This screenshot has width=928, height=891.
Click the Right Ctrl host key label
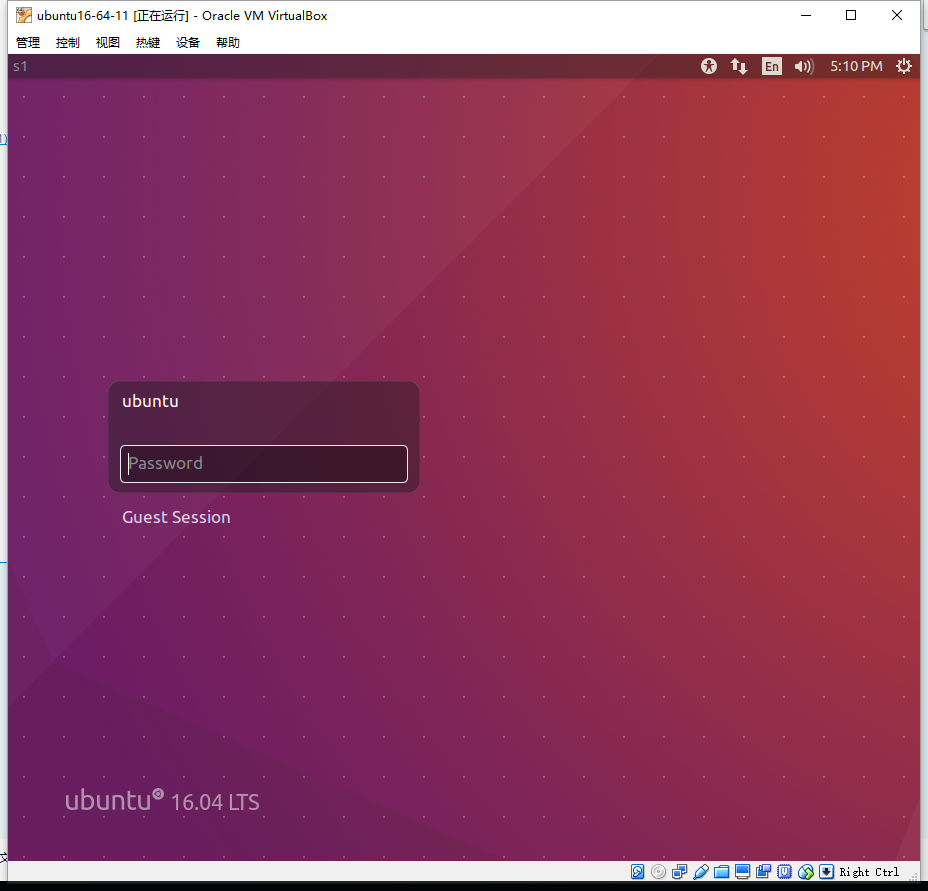(869, 872)
